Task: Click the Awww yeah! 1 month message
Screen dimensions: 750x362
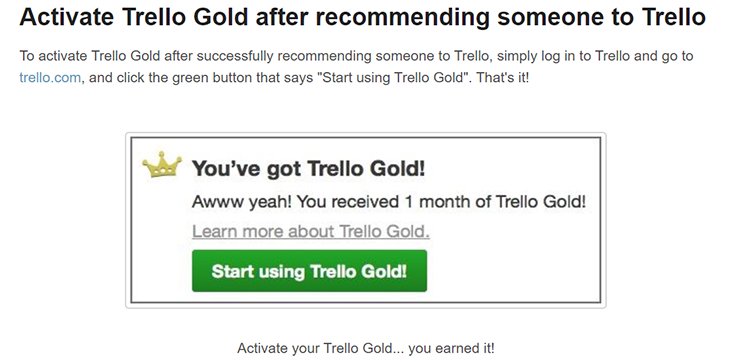Action: (389, 202)
